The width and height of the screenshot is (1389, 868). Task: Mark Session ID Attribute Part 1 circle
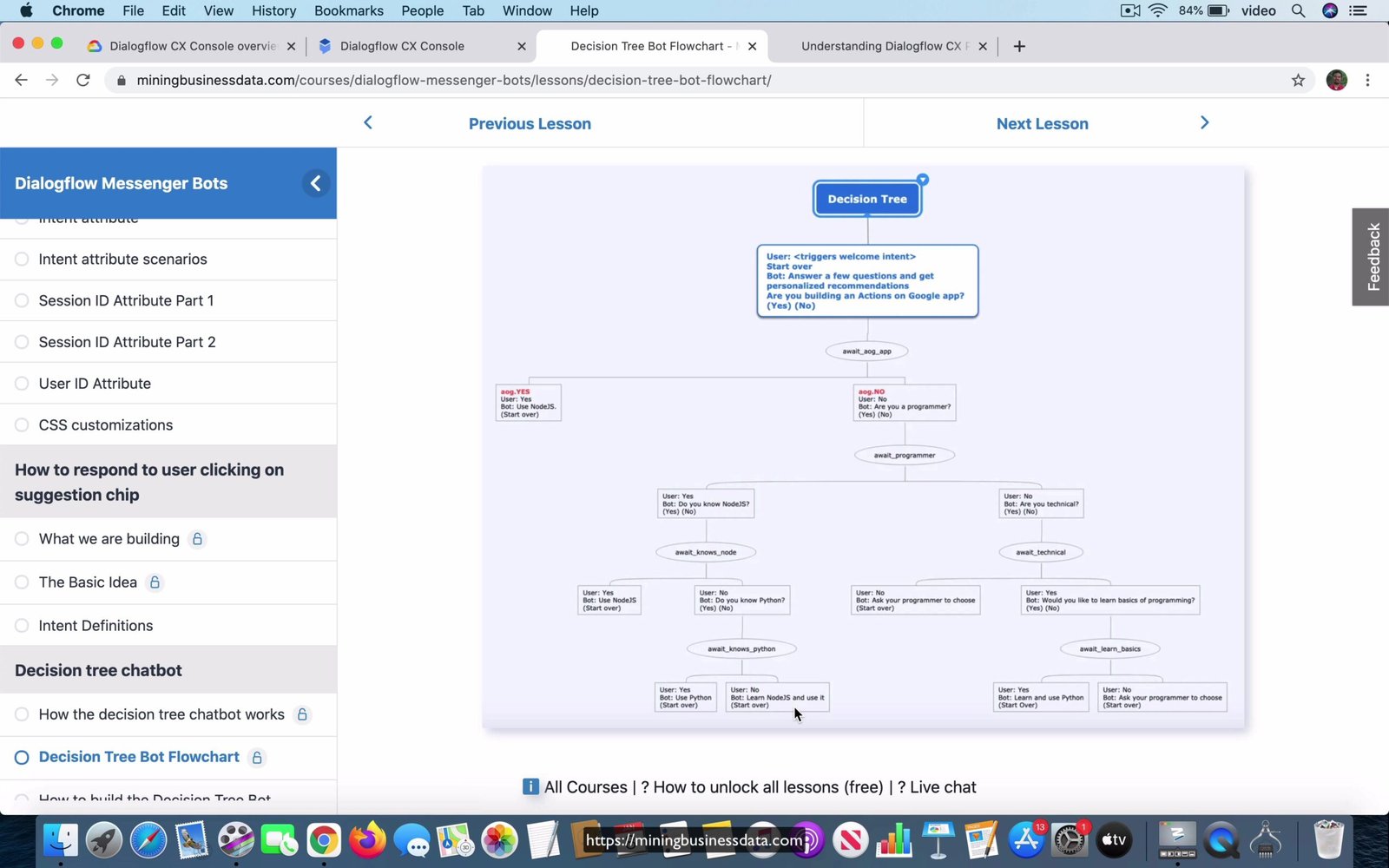point(22,300)
